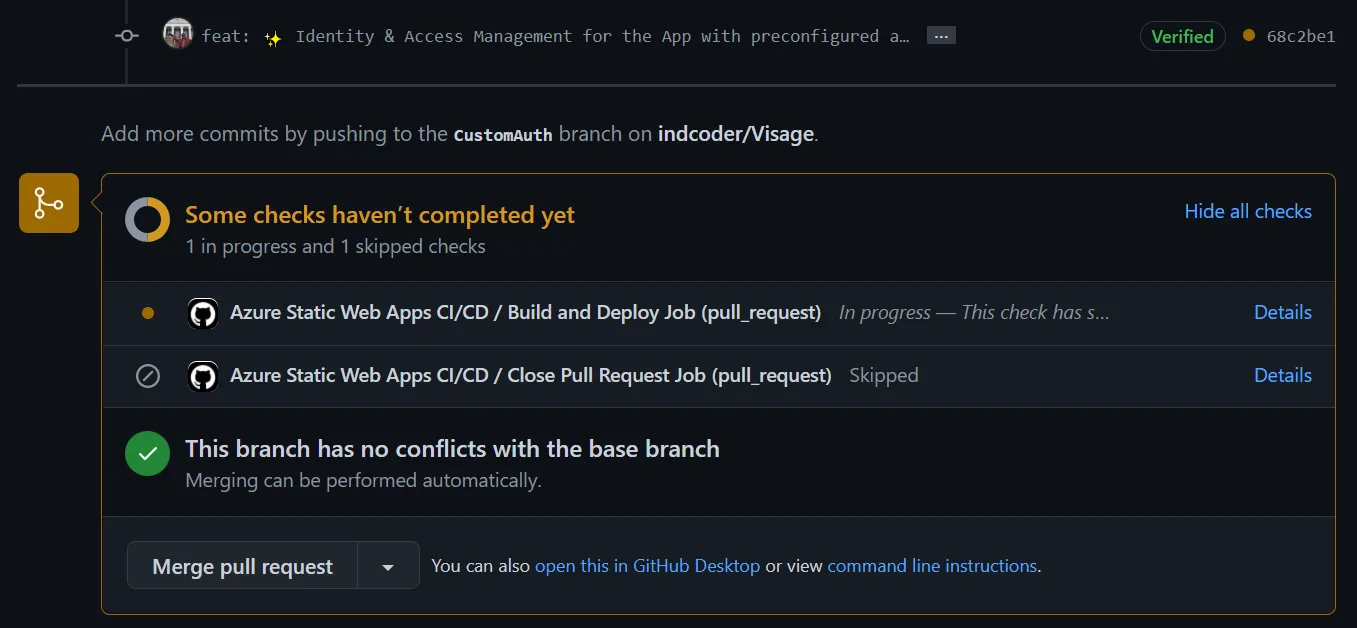
Task: Open commit 68c2be1 hash link
Action: click(x=1300, y=36)
